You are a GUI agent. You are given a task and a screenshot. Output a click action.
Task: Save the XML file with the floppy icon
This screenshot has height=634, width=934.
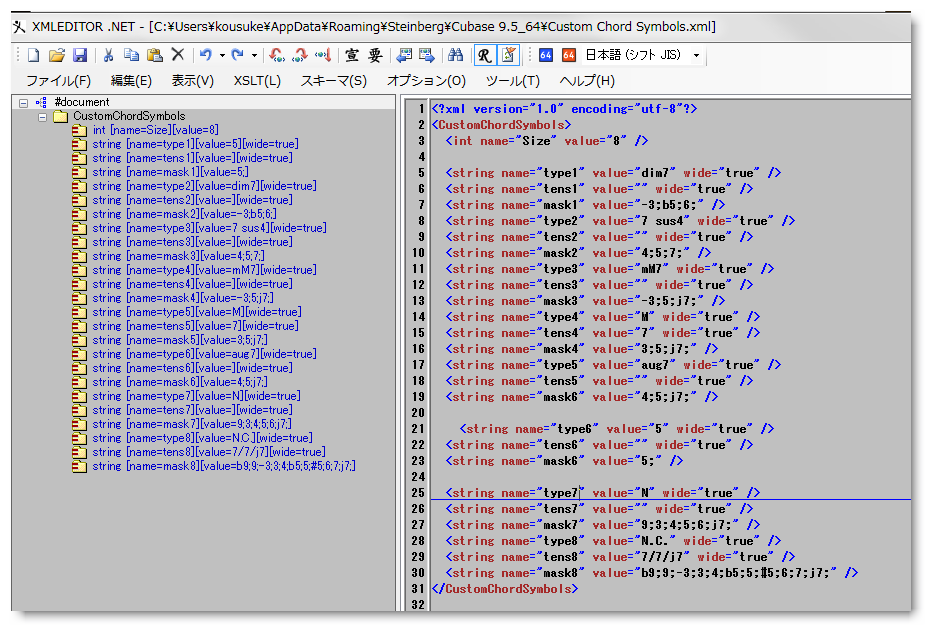pyautogui.click(x=80, y=55)
